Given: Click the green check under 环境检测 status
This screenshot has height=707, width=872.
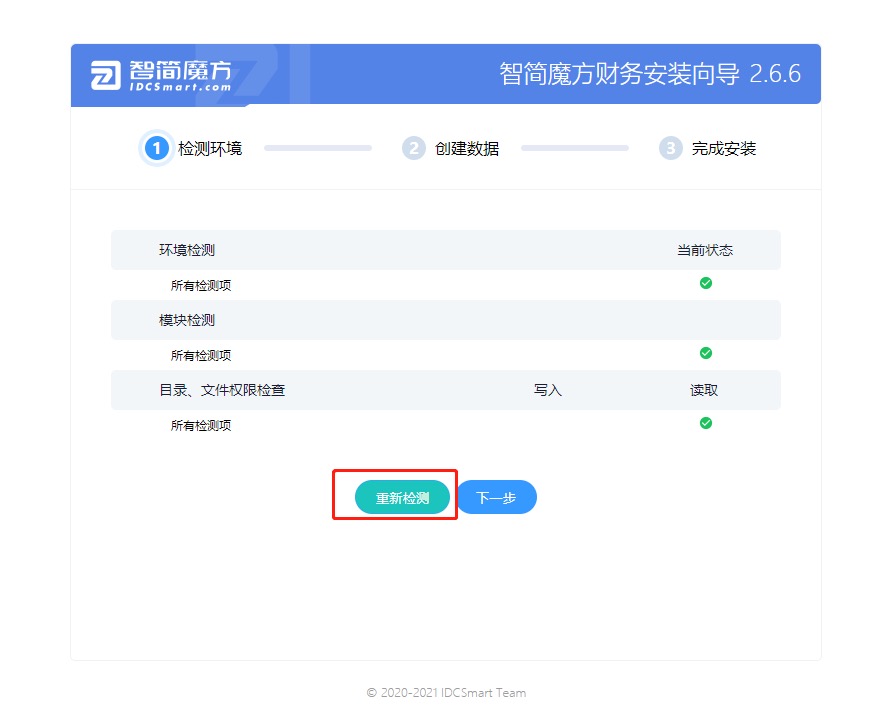Looking at the screenshot, I should coord(706,283).
